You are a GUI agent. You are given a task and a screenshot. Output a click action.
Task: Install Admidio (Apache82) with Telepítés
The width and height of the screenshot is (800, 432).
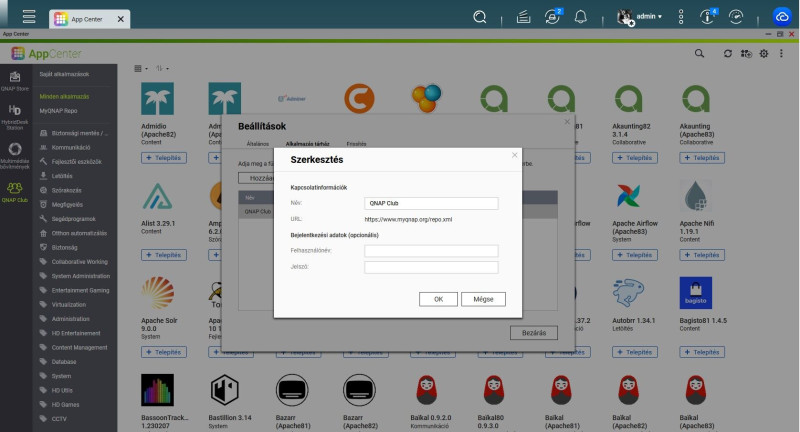tap(164, 158)
